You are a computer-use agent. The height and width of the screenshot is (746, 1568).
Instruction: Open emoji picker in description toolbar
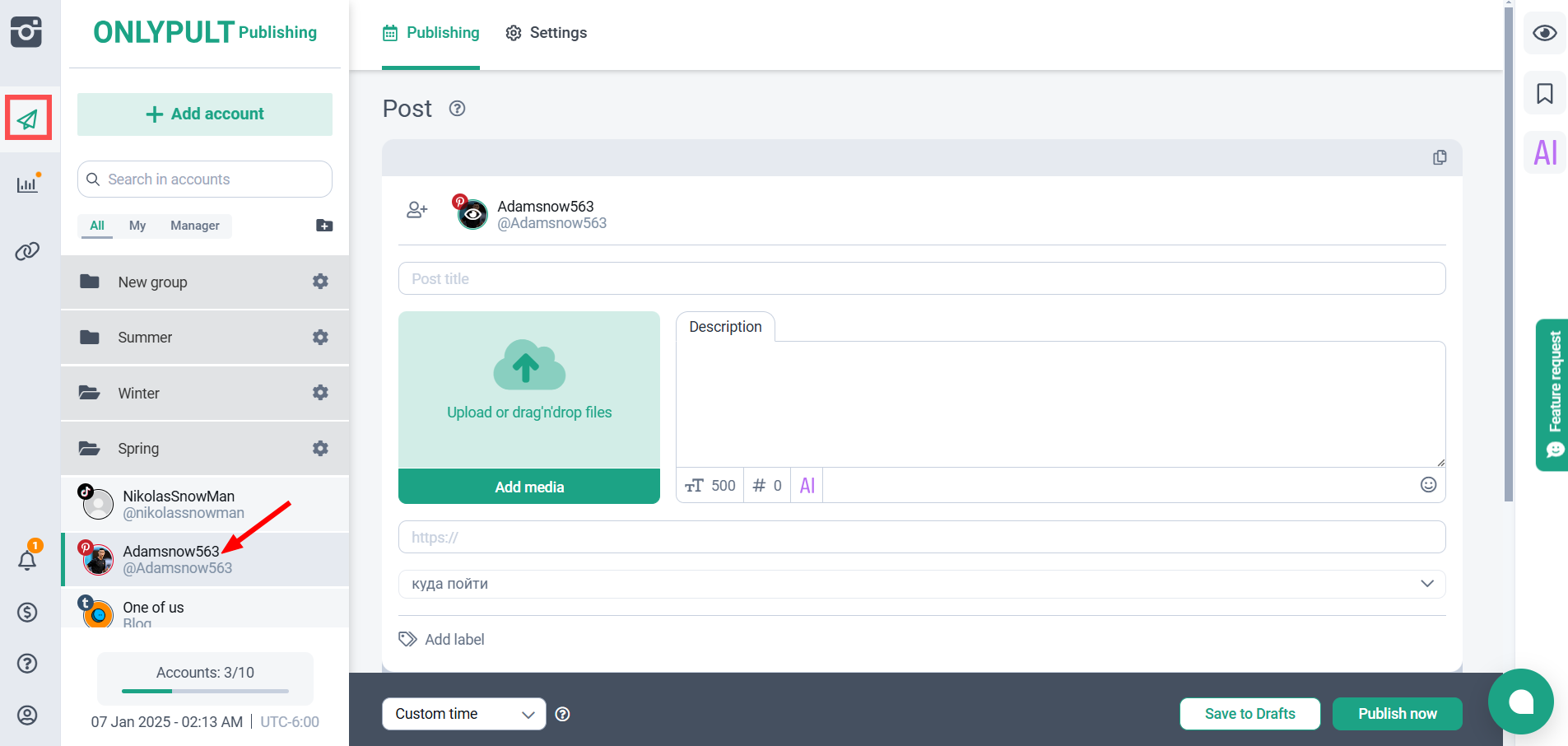point(1428,485)
